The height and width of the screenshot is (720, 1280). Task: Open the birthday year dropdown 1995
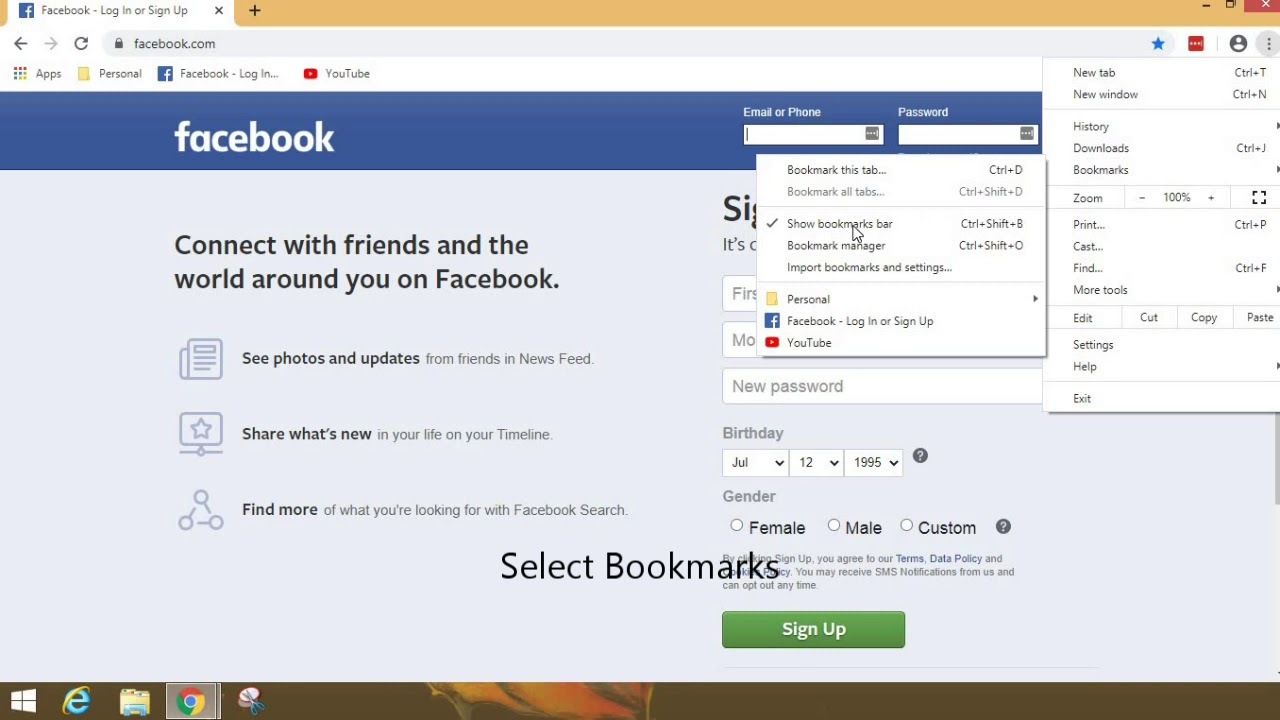(874, 462)
